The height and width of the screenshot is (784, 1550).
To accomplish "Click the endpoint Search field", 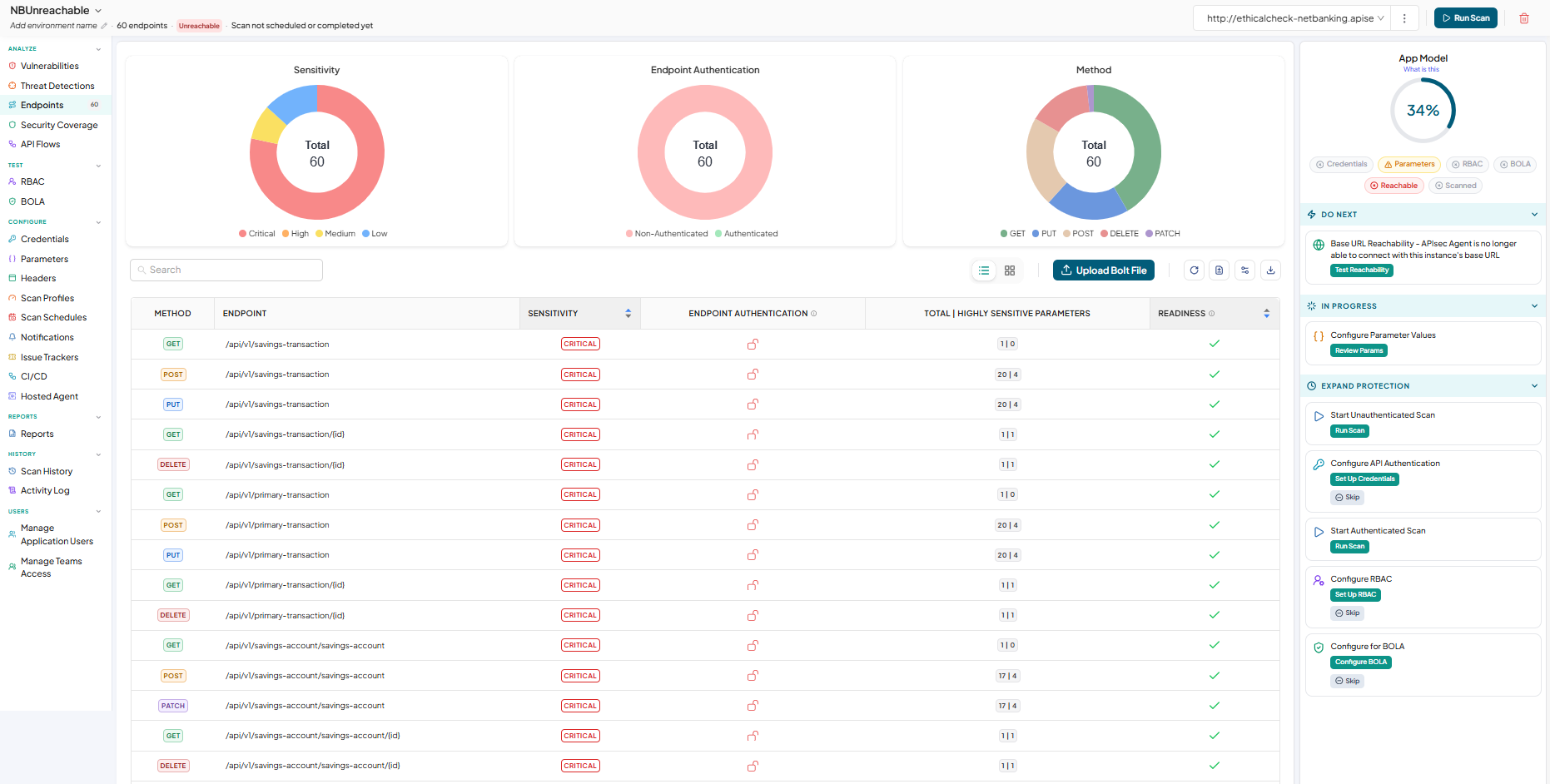I will [x=226, y=270].
